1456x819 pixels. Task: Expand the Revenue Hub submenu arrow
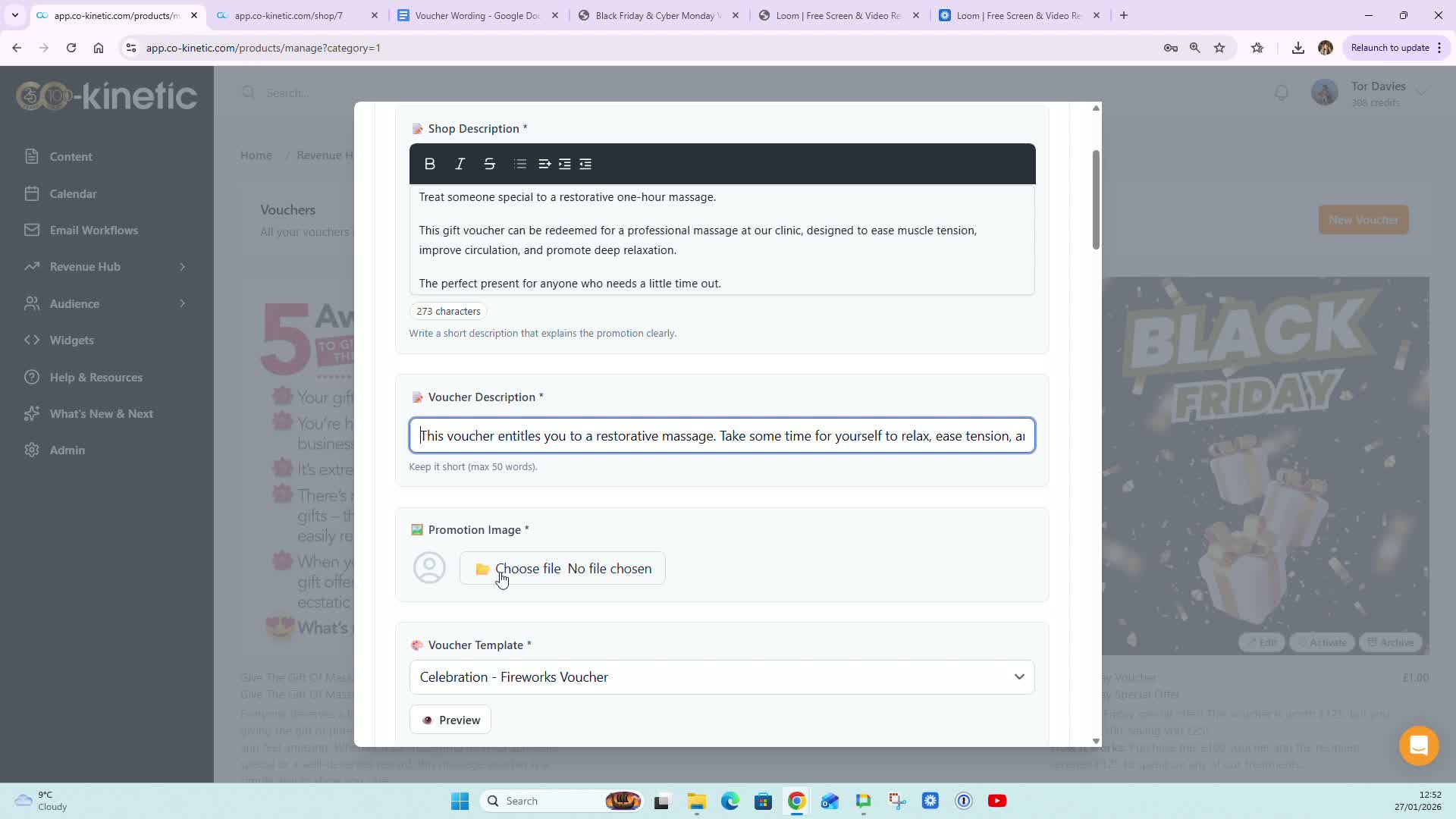(183, 267)
